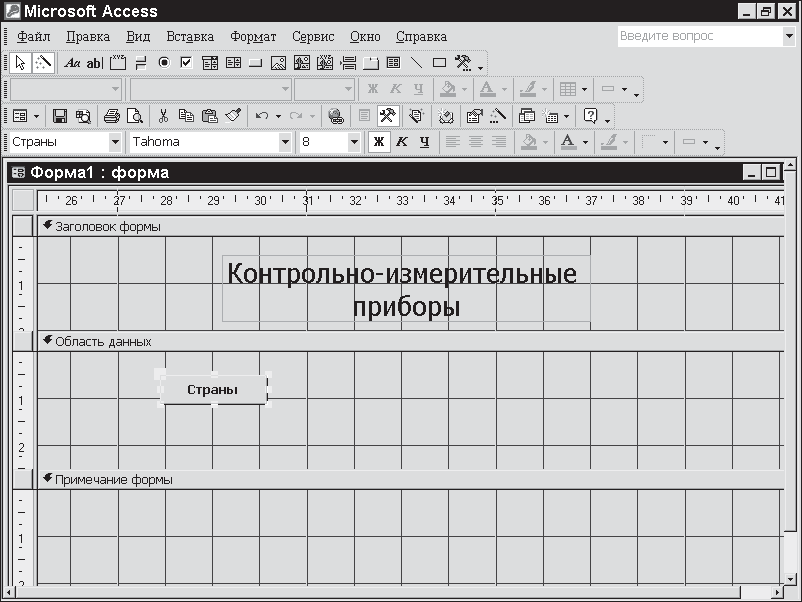Click the Save icon
Screen dimensions: 802x602
[x=60, y=116]
